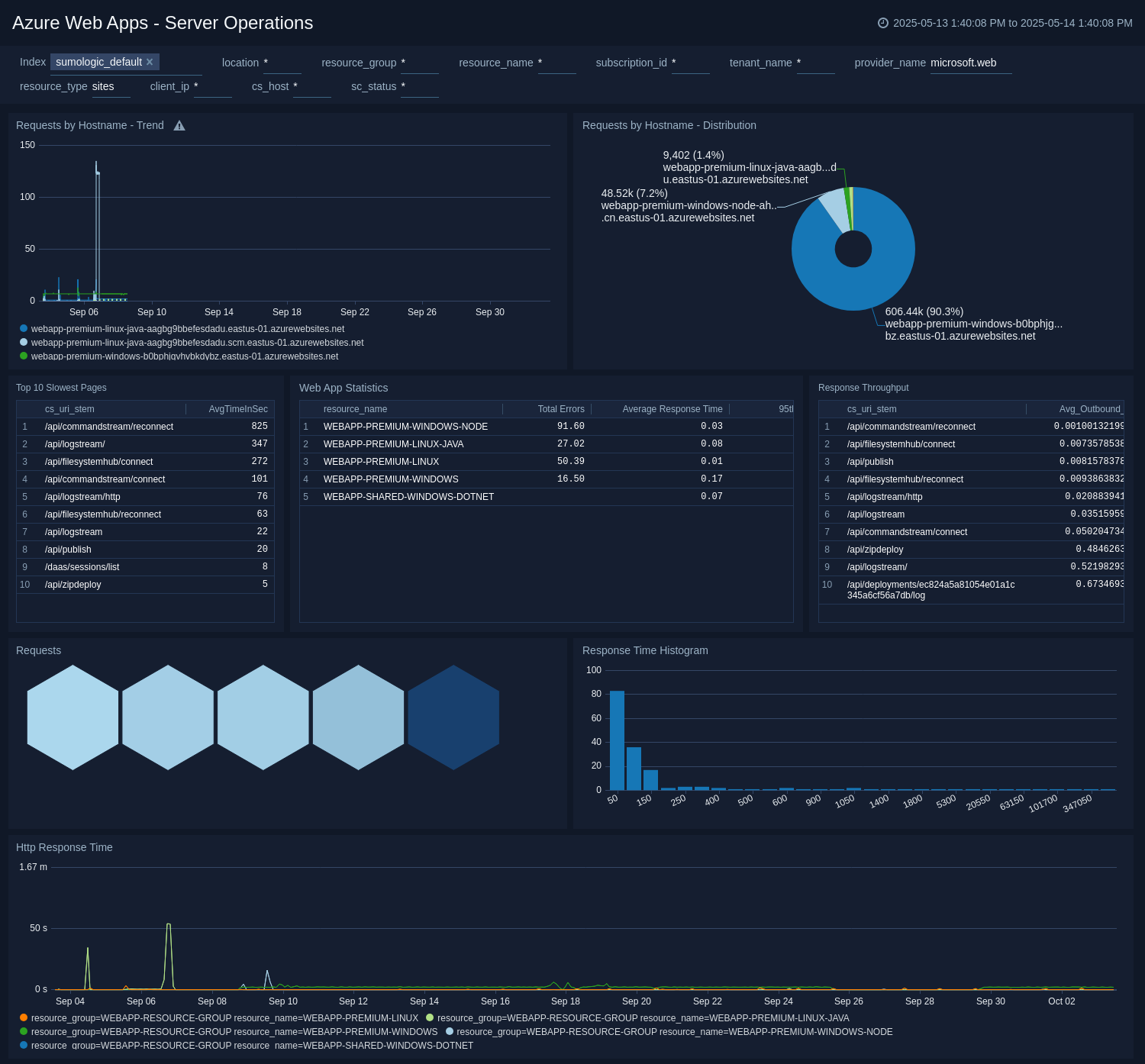1145x1064 pixels.
Task: Toggle green windows-b0bphjg legend dot in Trend
Action: click(x=24, y=356)
